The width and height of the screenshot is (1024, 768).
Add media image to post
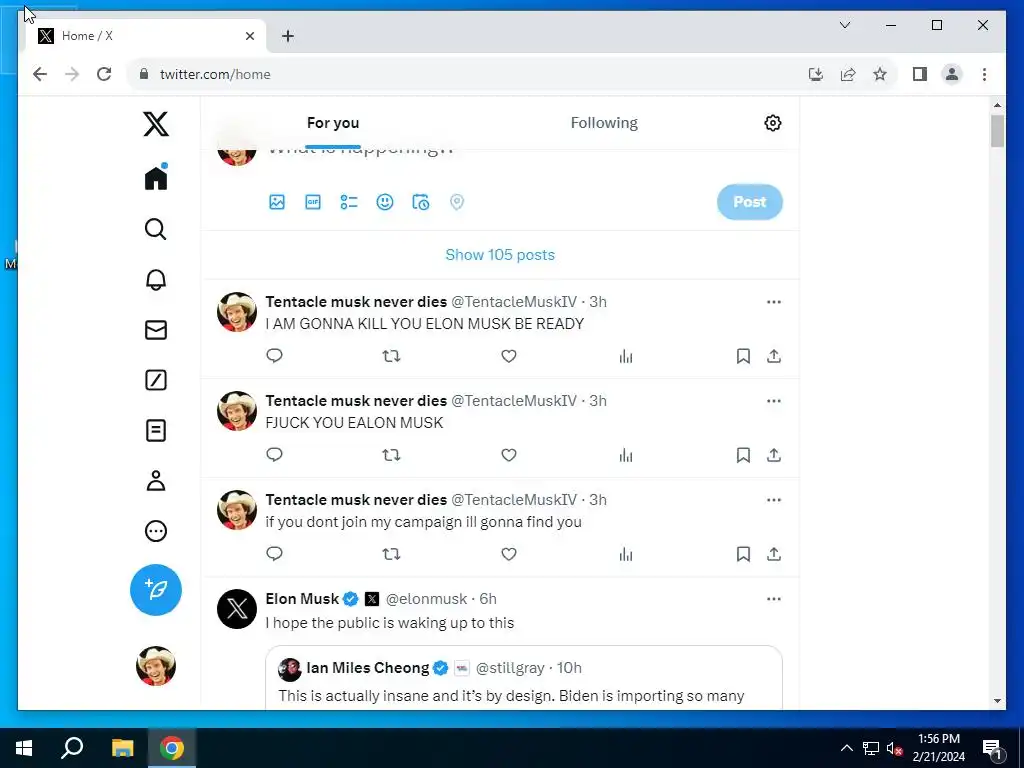coord(277,202)
